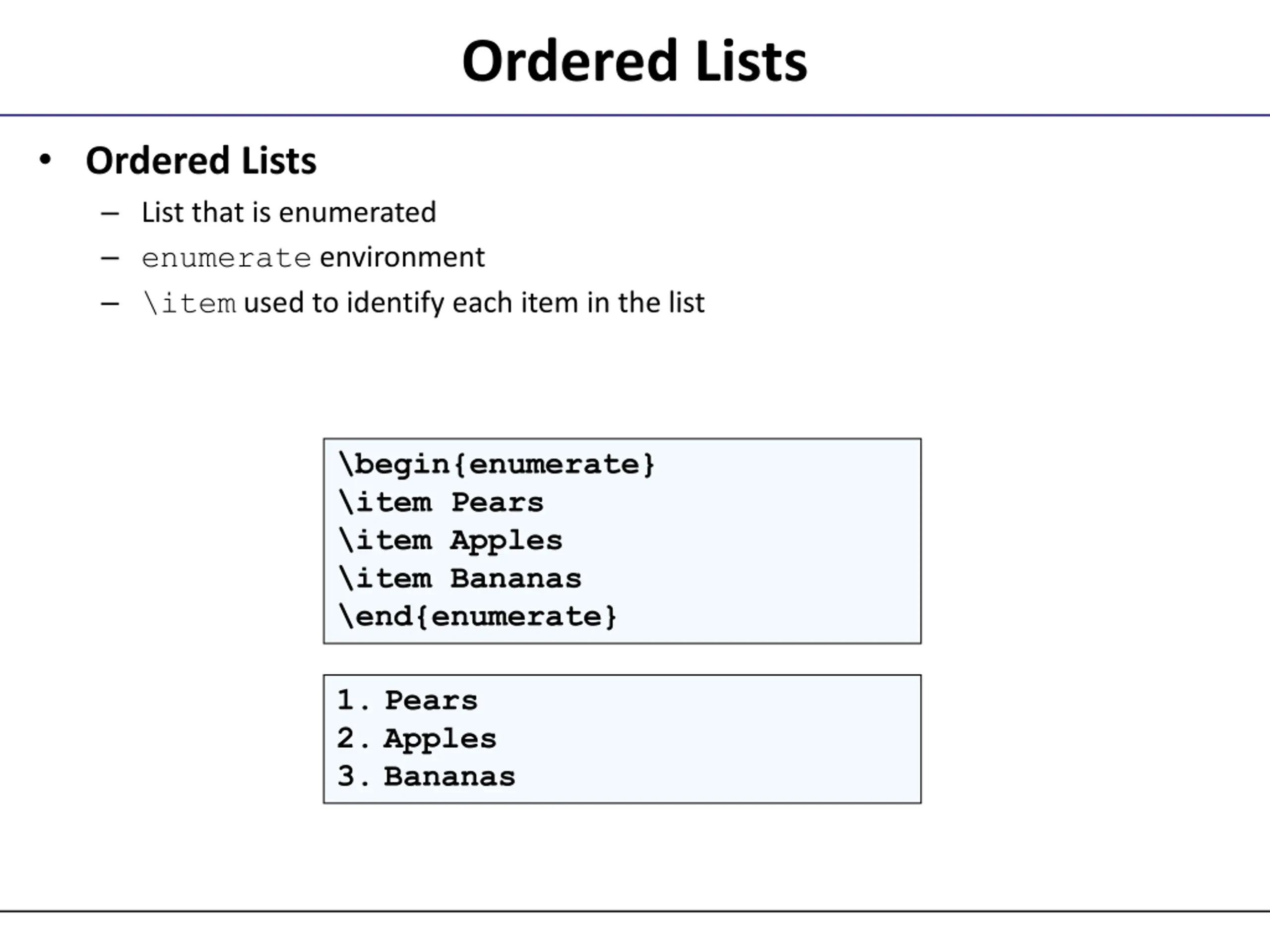Viewport: 1270px width, 952px height.
Task: Click the output line "1. Pears"
Action: click(408, 700)
